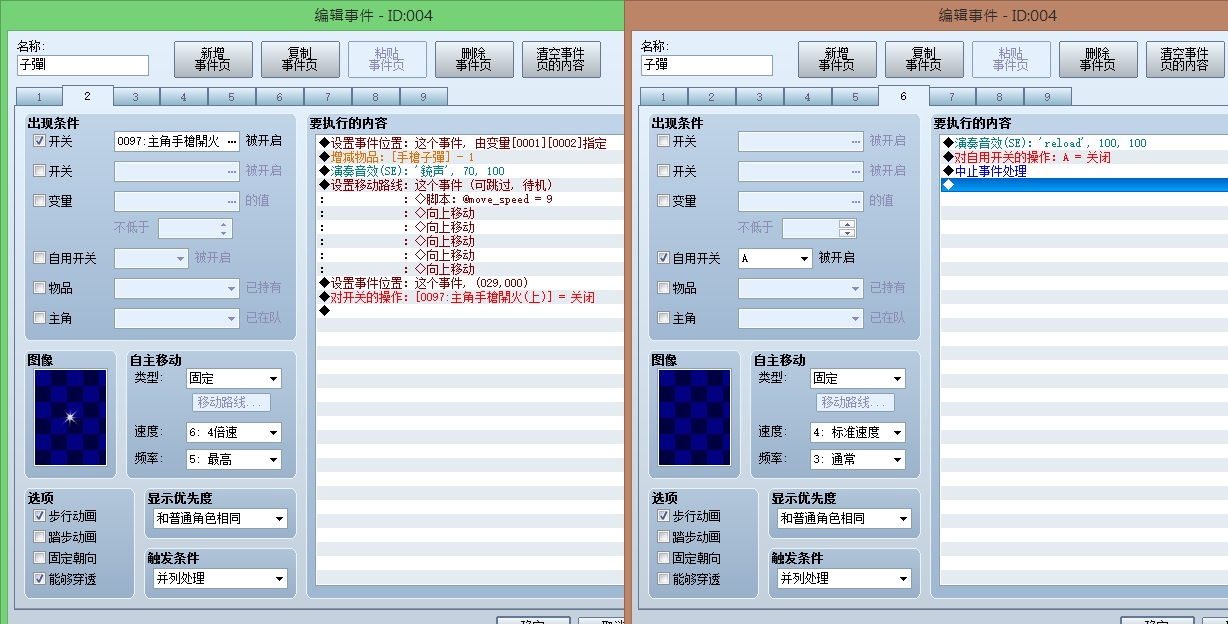Viewport: 1228px width, 624px height.
Task: Open self switch 'A' dropdown in right window
Action: pos(775,258)
